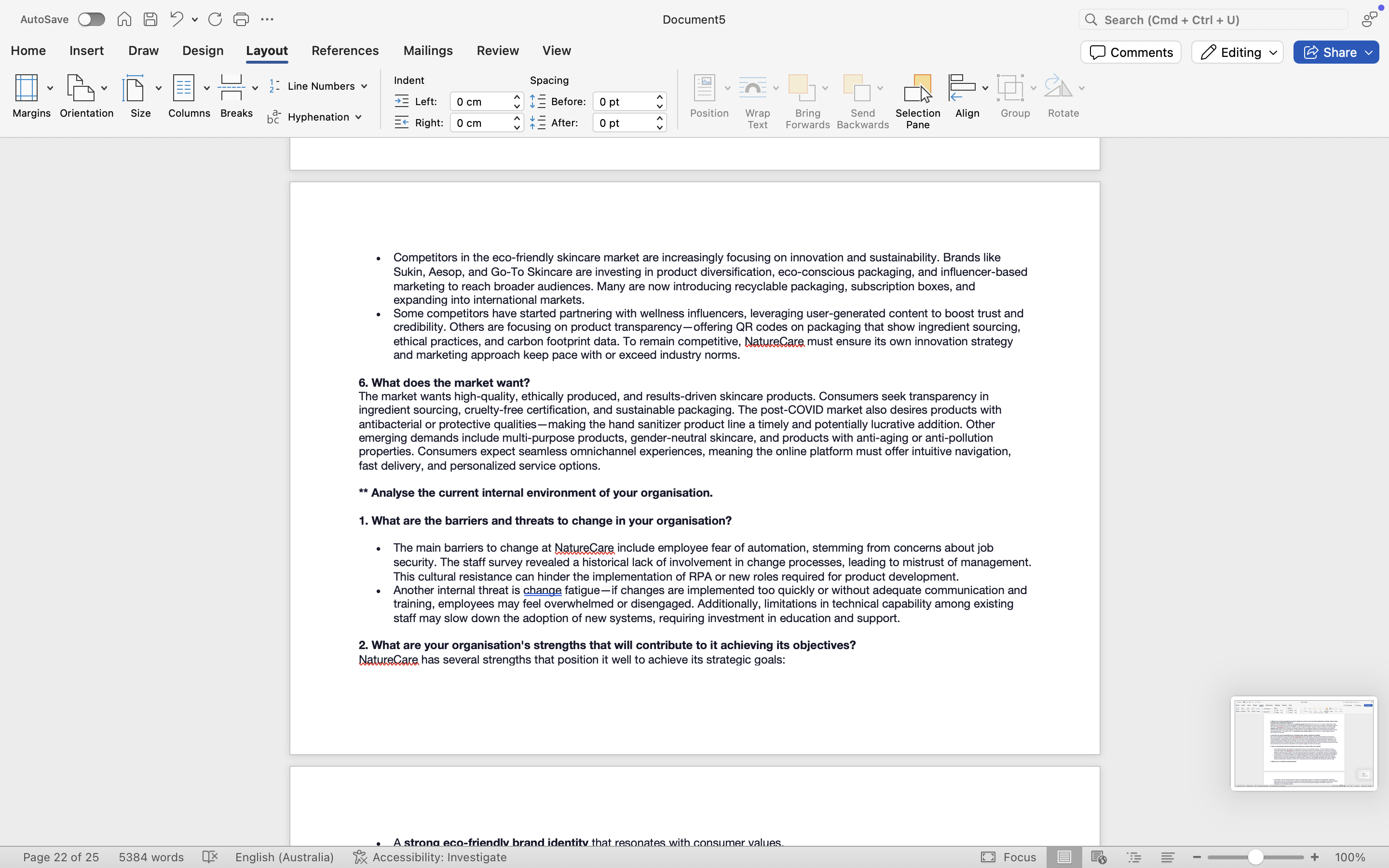Switch to the References tab
The image size is (1389, 868).
(x=345, y=51)
